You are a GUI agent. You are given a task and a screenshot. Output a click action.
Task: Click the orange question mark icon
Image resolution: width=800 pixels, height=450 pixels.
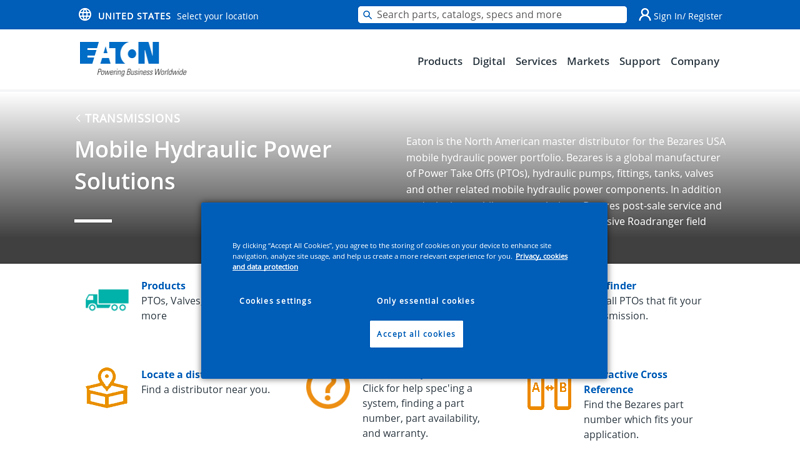[328, 393]
